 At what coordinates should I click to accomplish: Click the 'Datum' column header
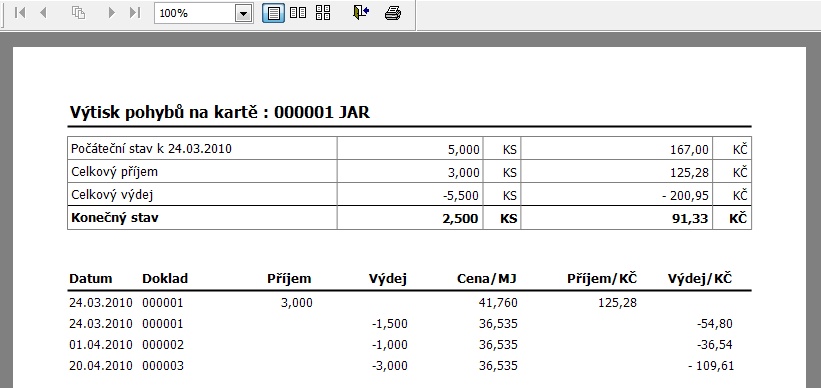91,279
